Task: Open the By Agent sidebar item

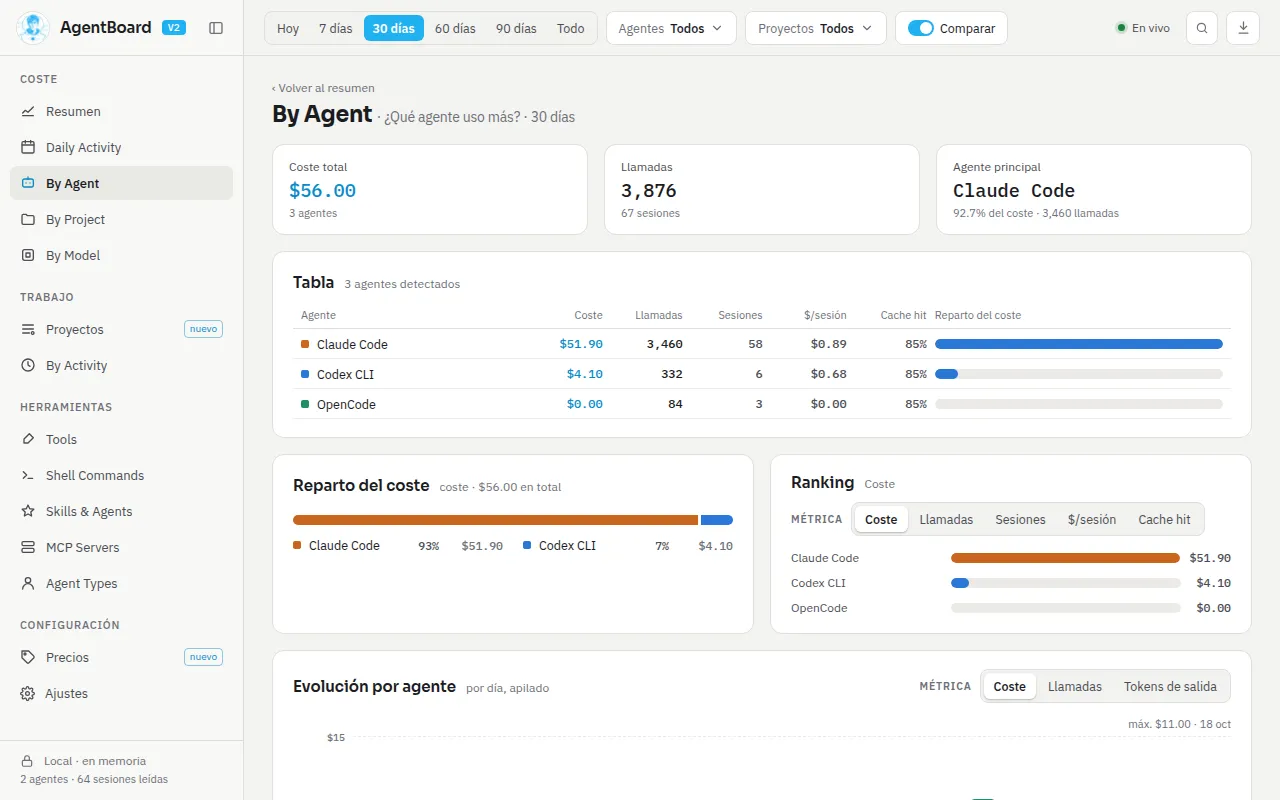Action: coord(121,183)
